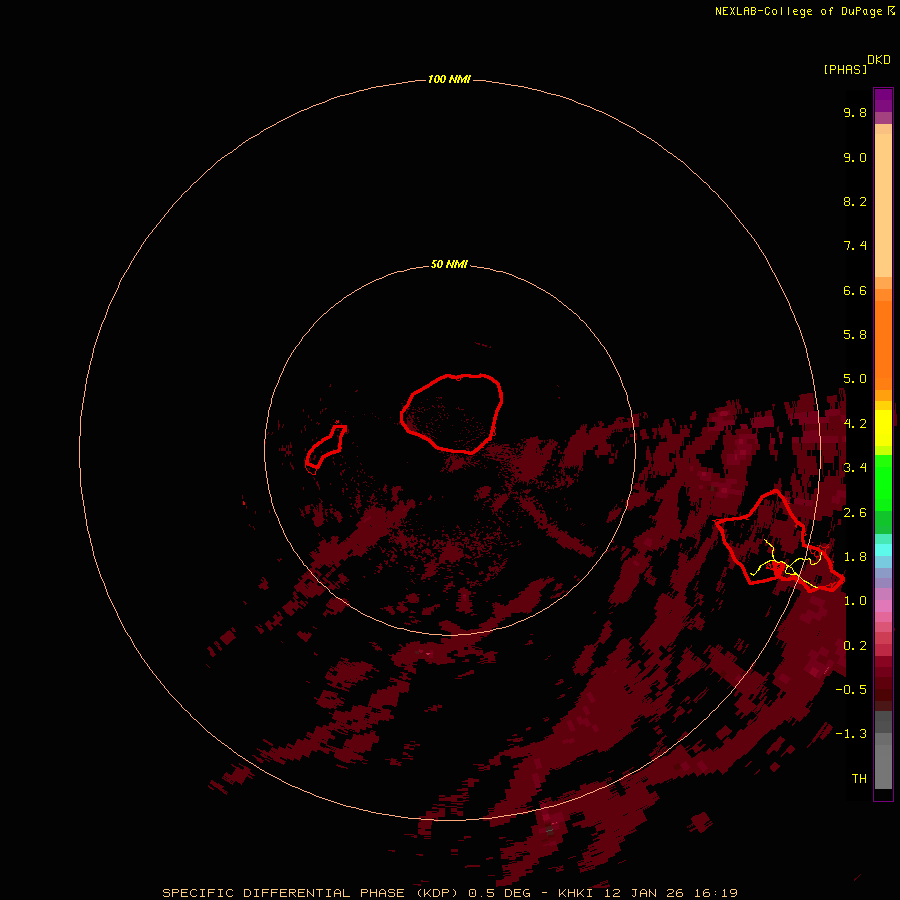Click the DKD label above the color scale

[879, 59]
